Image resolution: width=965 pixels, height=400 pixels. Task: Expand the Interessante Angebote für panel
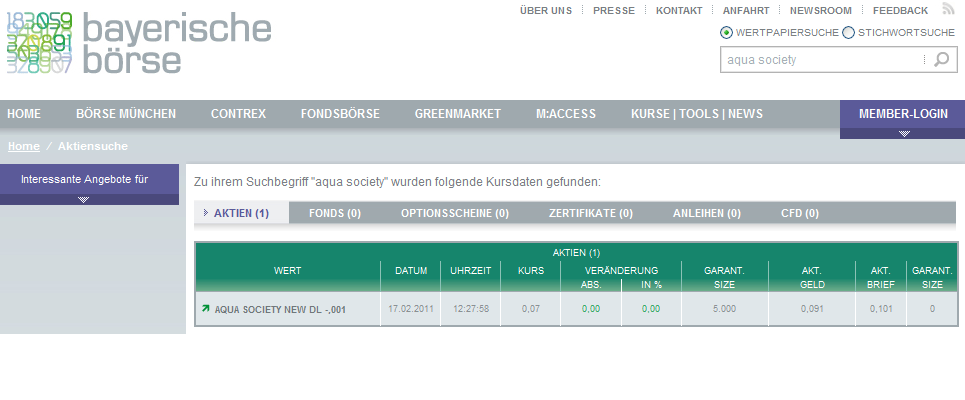click(84, 199)
